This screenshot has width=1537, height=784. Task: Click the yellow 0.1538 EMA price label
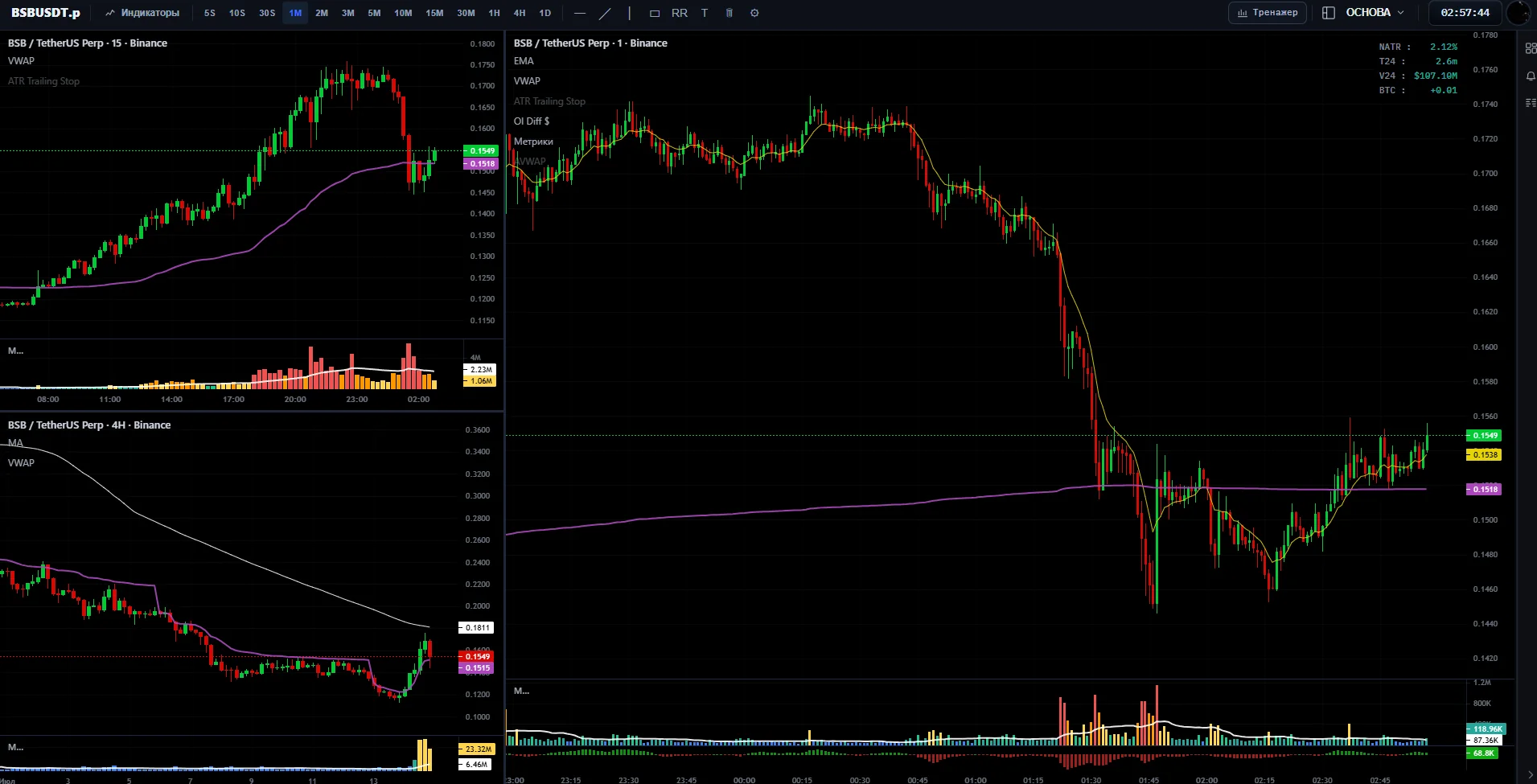click(x=1485, y=455)
